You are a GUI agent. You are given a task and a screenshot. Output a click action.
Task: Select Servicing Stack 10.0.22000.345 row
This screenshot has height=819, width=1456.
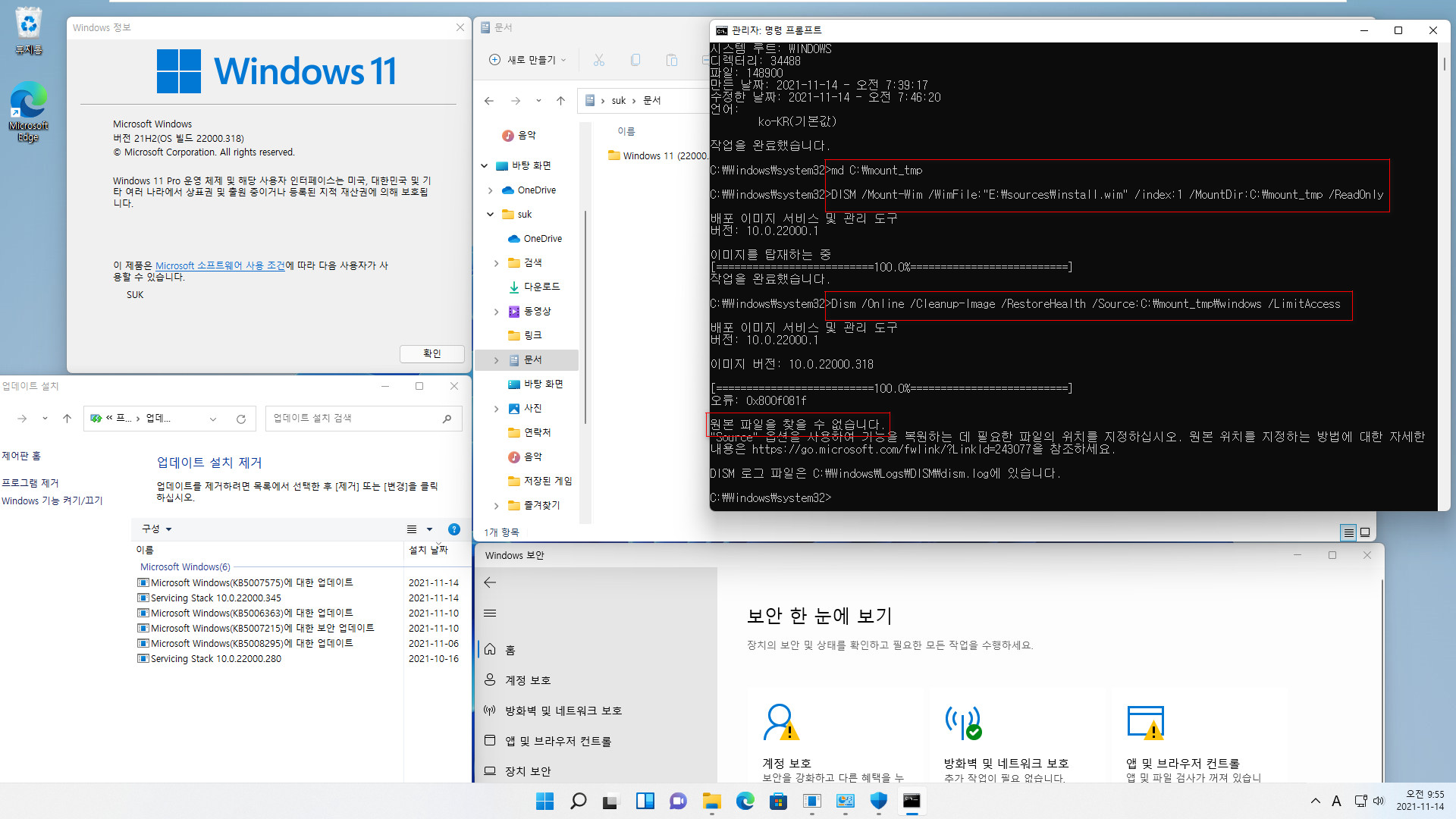298,598
